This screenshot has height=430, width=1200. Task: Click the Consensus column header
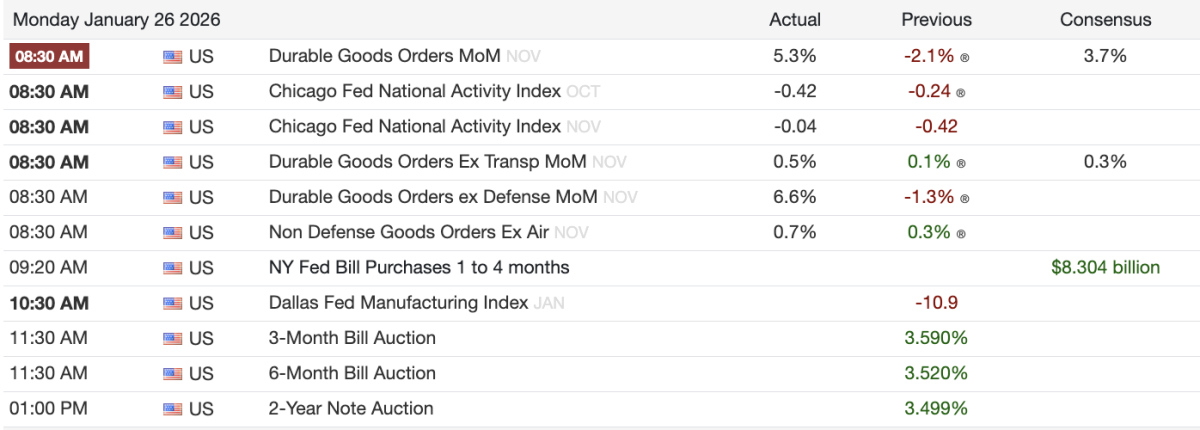(x=1105, y=20)
